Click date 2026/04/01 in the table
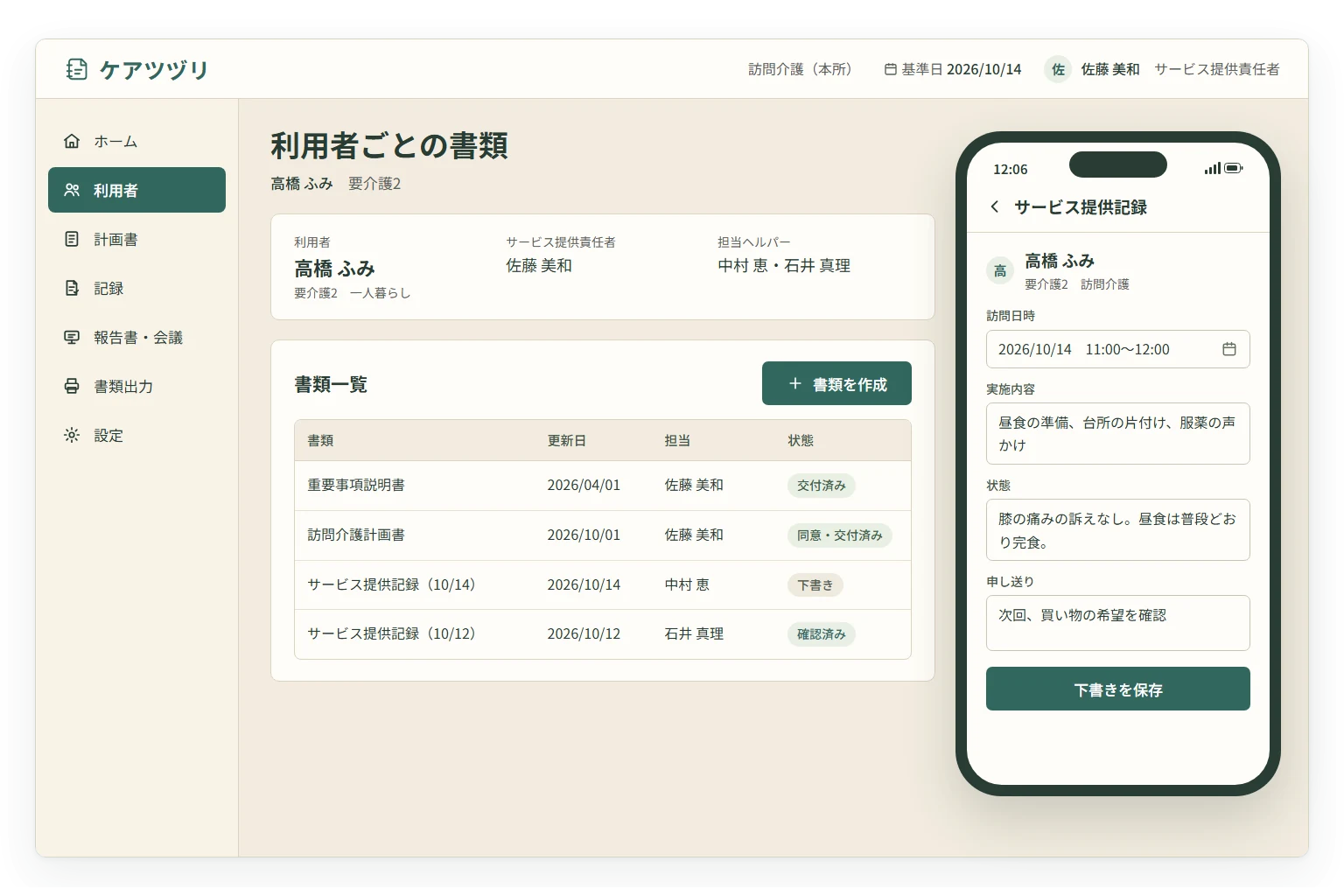 click(584, 486)
